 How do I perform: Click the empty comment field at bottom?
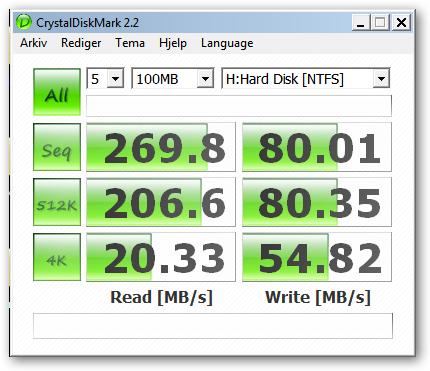click(213, 326)
